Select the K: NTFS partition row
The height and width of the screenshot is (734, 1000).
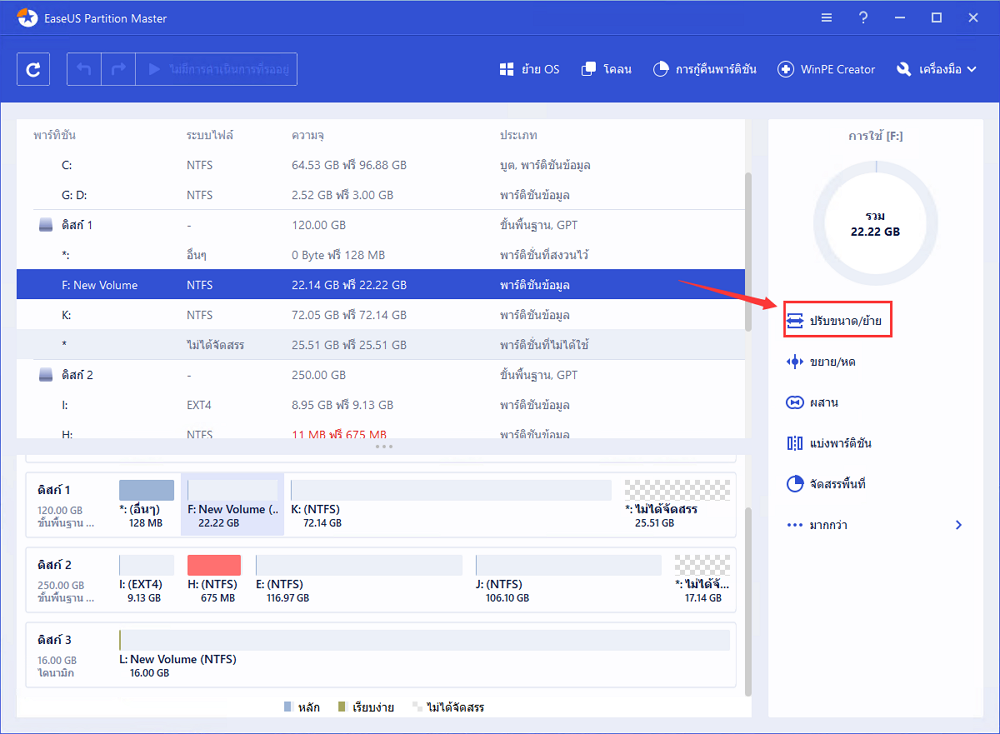tap(381, 315)
